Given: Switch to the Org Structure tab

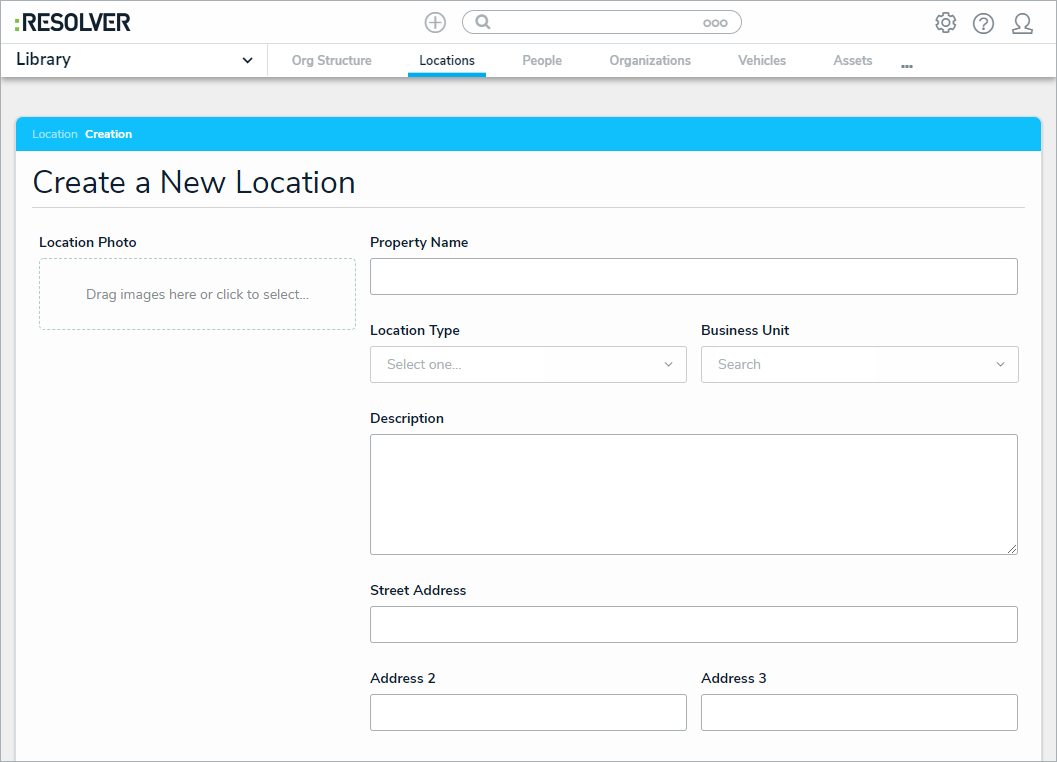Looking at the screenshot, I should click(331, 61).
